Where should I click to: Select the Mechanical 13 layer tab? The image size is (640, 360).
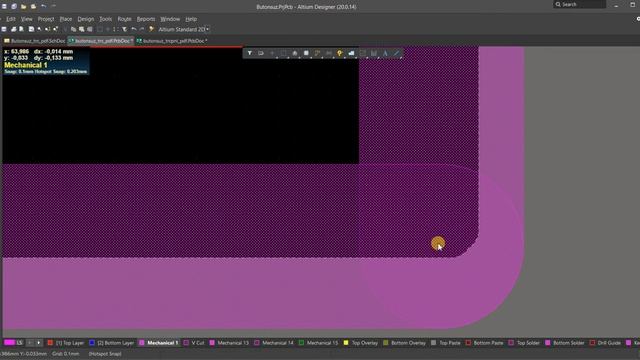229,343
